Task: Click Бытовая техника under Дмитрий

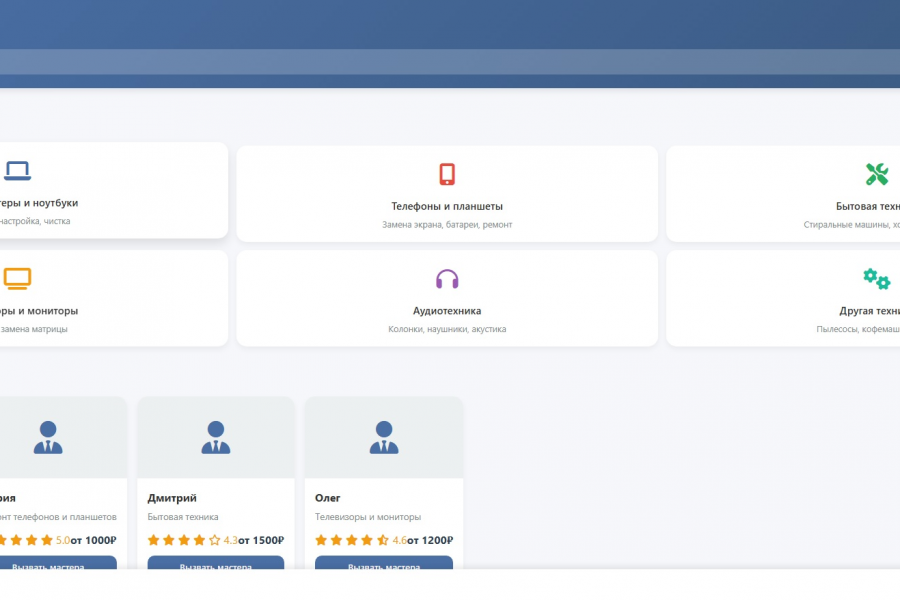Action: (x=183, y=517)
